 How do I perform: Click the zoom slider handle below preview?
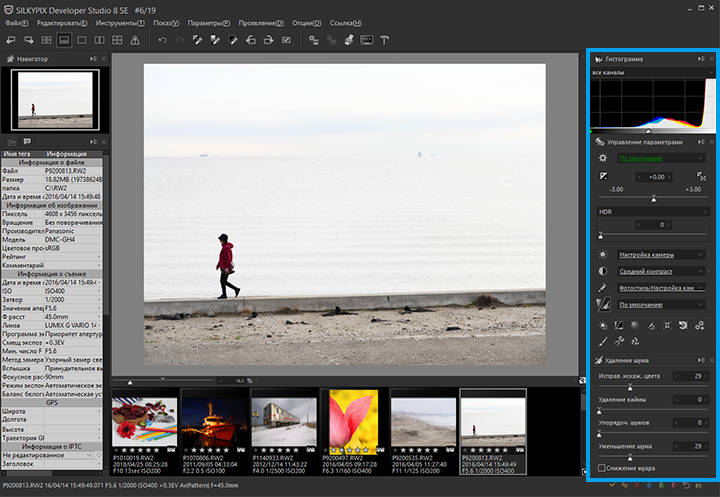coord(130,382)
